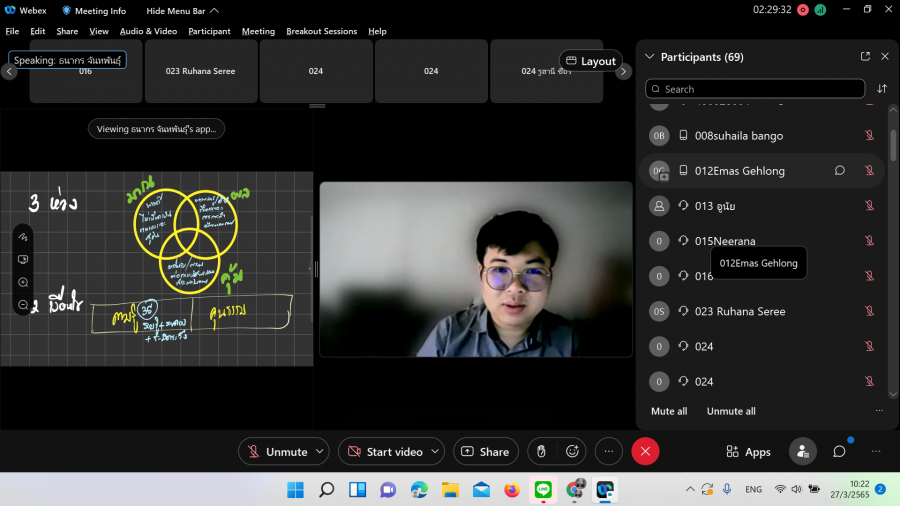This screenshot has height=506, width=900.
Task: Pop out the Participants panel
Action: pos(865,57)
